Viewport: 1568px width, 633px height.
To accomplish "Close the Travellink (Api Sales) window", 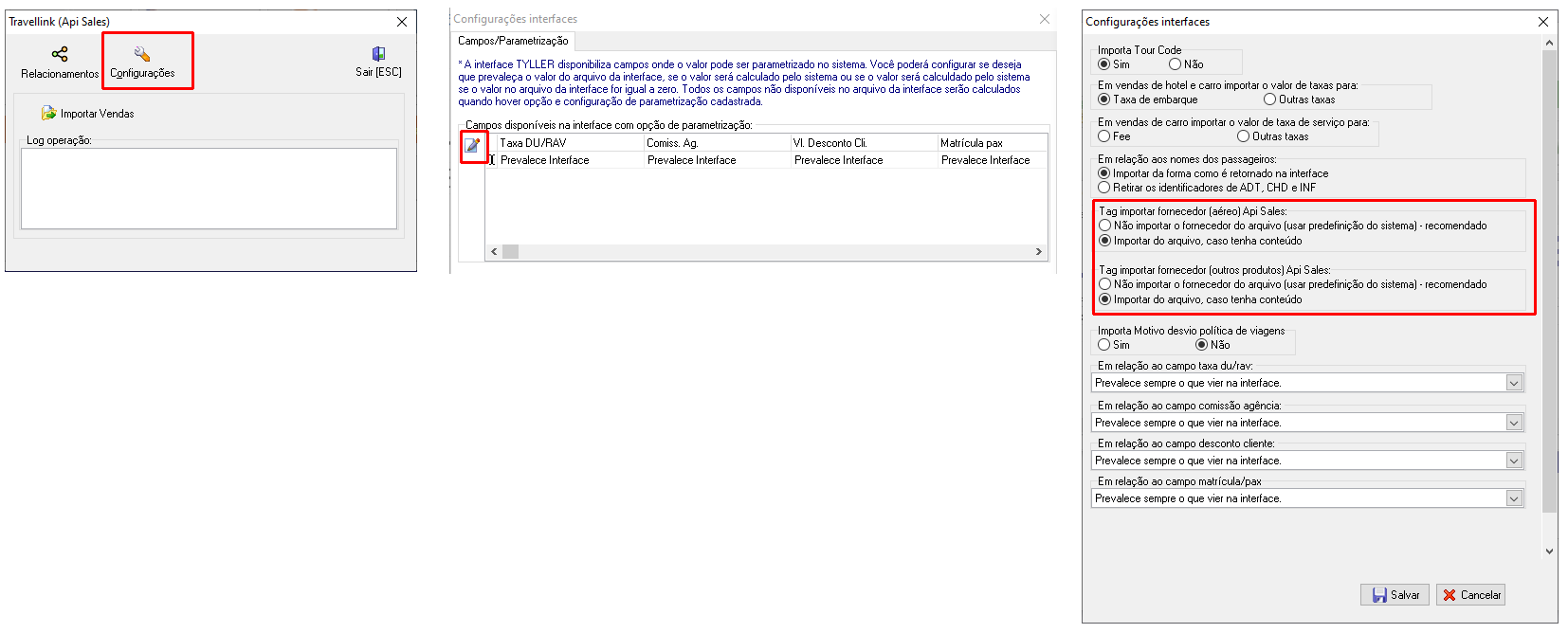I will (402, 22).
